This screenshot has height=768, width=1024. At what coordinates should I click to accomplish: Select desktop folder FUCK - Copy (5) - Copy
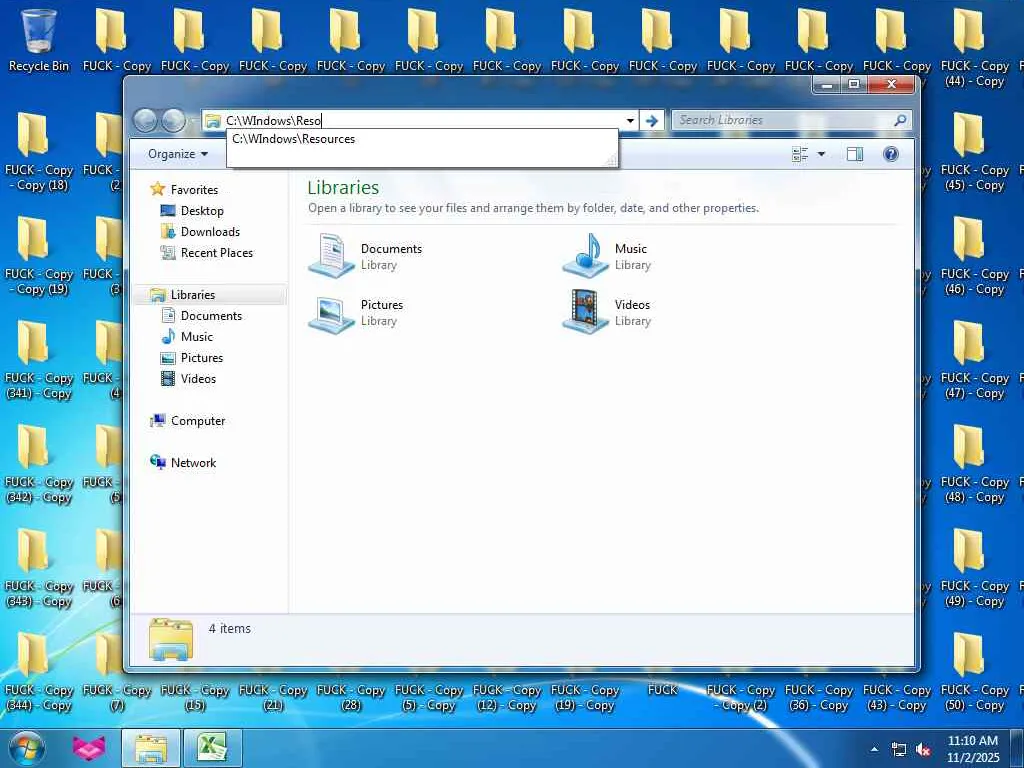[428, 697]
